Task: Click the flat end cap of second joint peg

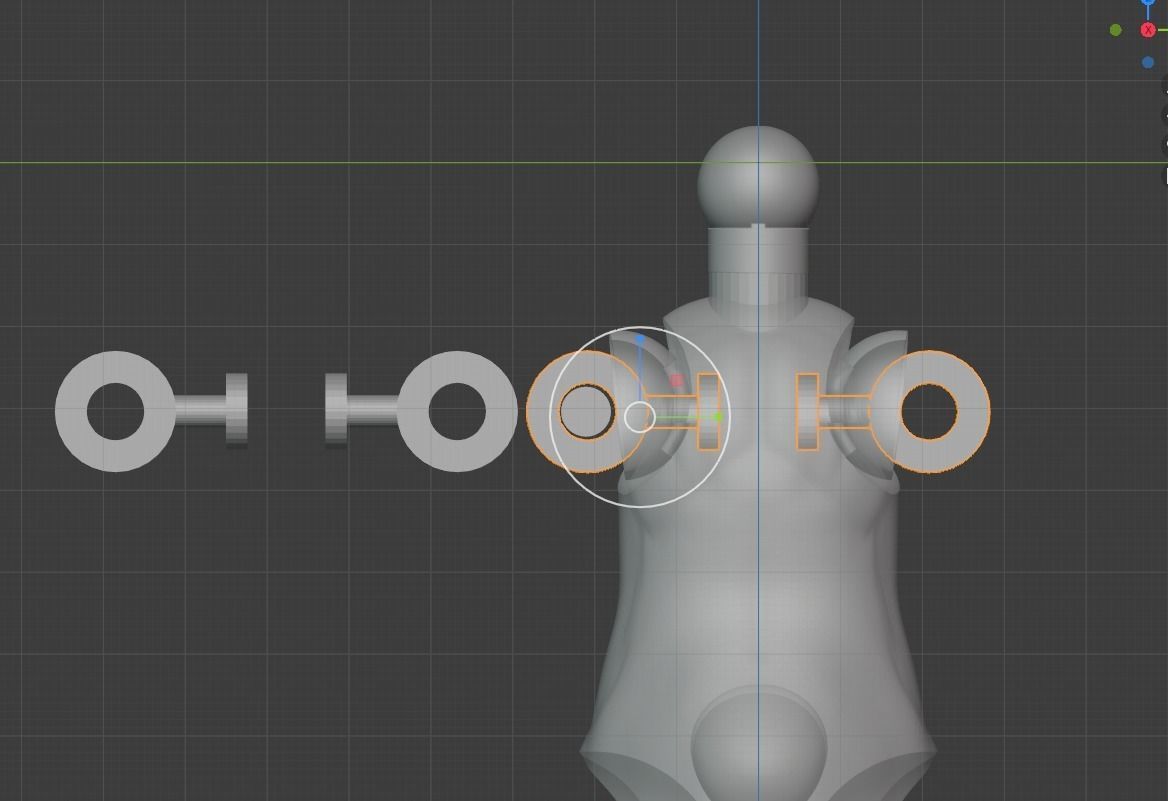Action: point(336,411)
